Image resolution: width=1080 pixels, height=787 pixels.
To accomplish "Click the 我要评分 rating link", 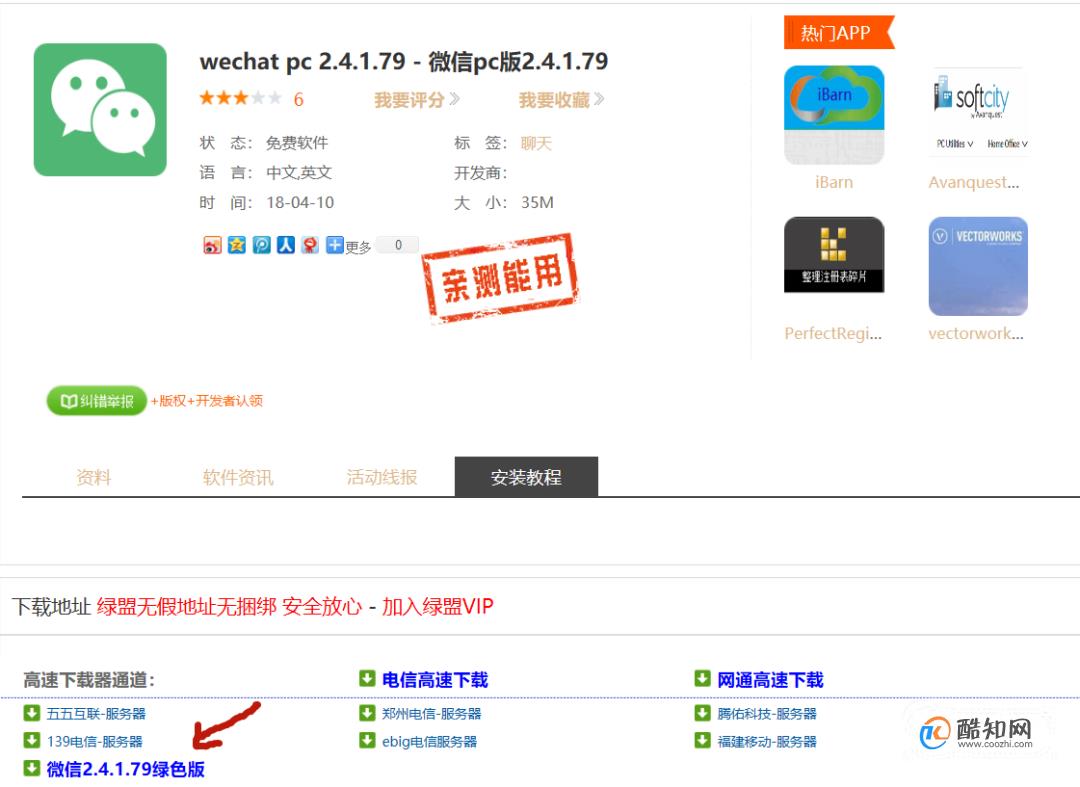I will click(x=417, y=101).
